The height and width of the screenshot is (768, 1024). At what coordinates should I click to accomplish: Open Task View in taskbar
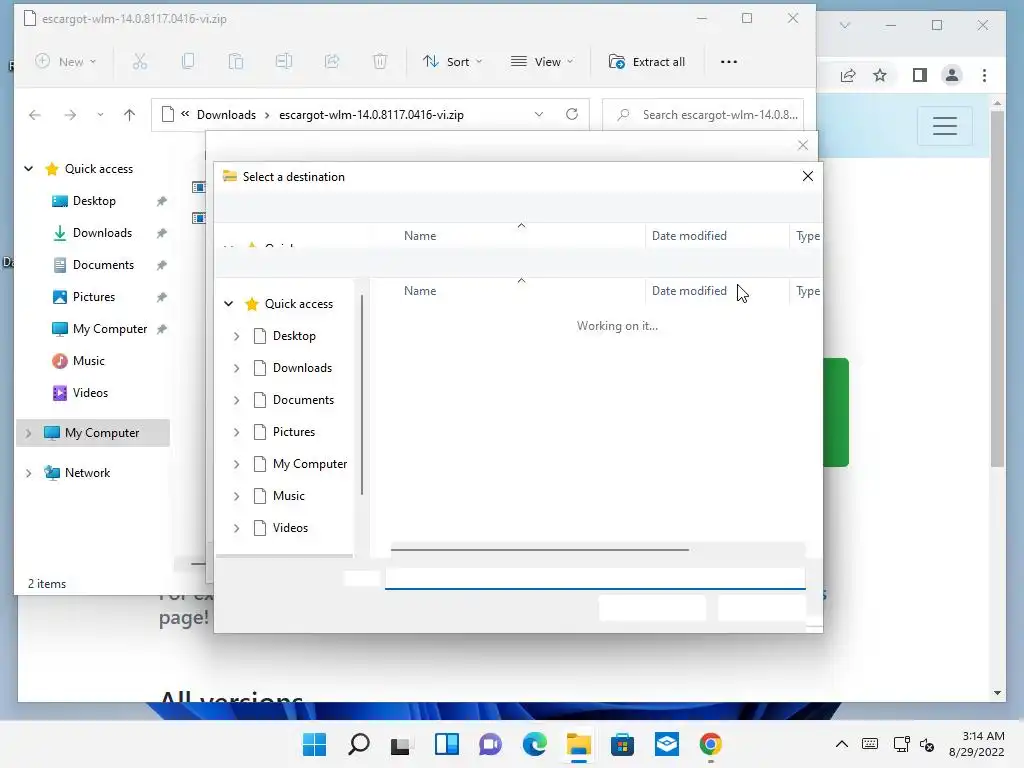[x=400, y=744]
